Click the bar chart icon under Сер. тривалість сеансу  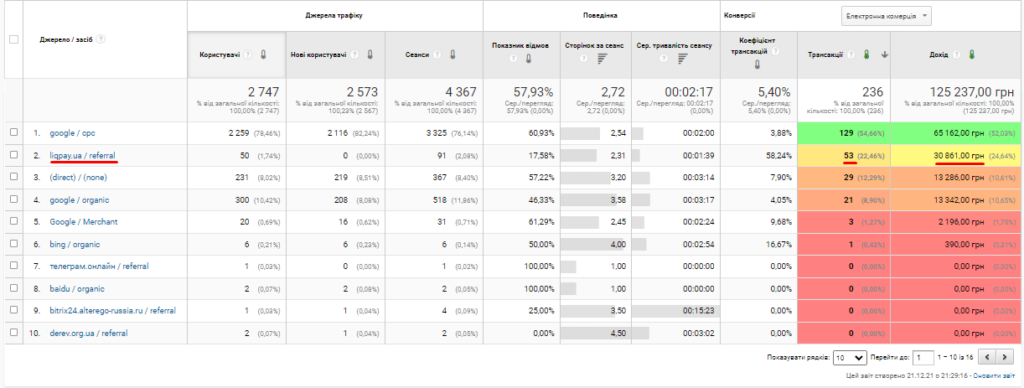point(682,59)
